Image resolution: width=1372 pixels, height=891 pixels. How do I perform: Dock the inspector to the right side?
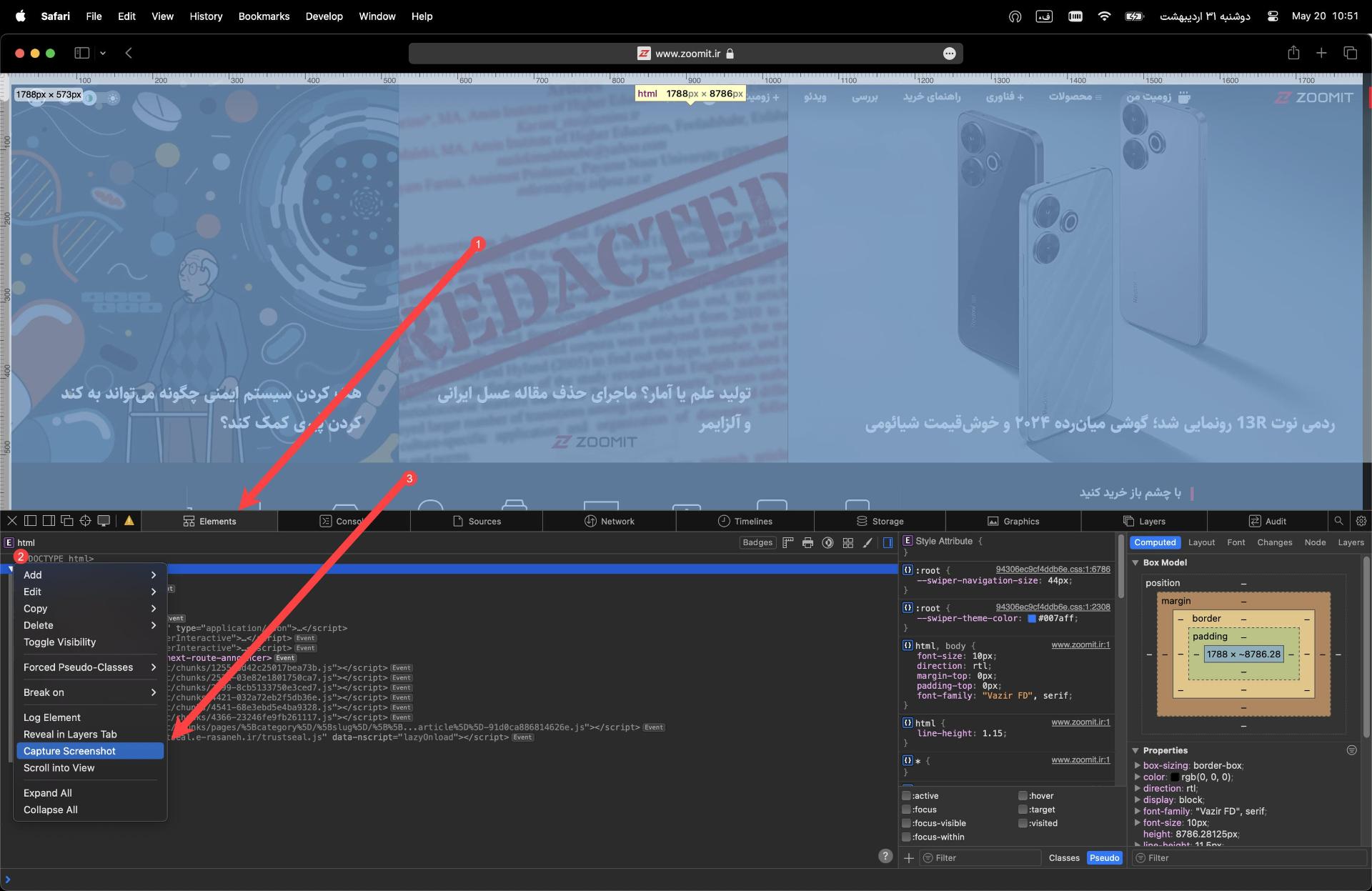(49, 521)
